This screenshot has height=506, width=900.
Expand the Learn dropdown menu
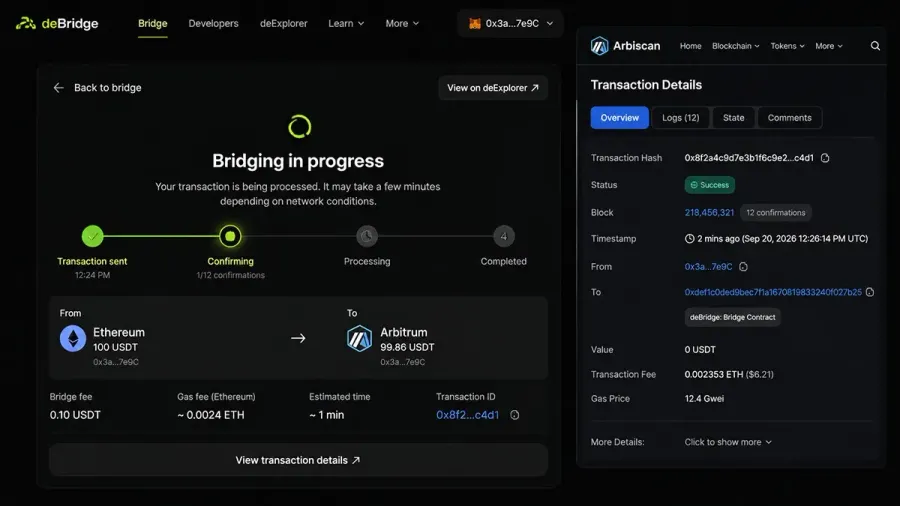pyautogui.click(x=346, y=24)
